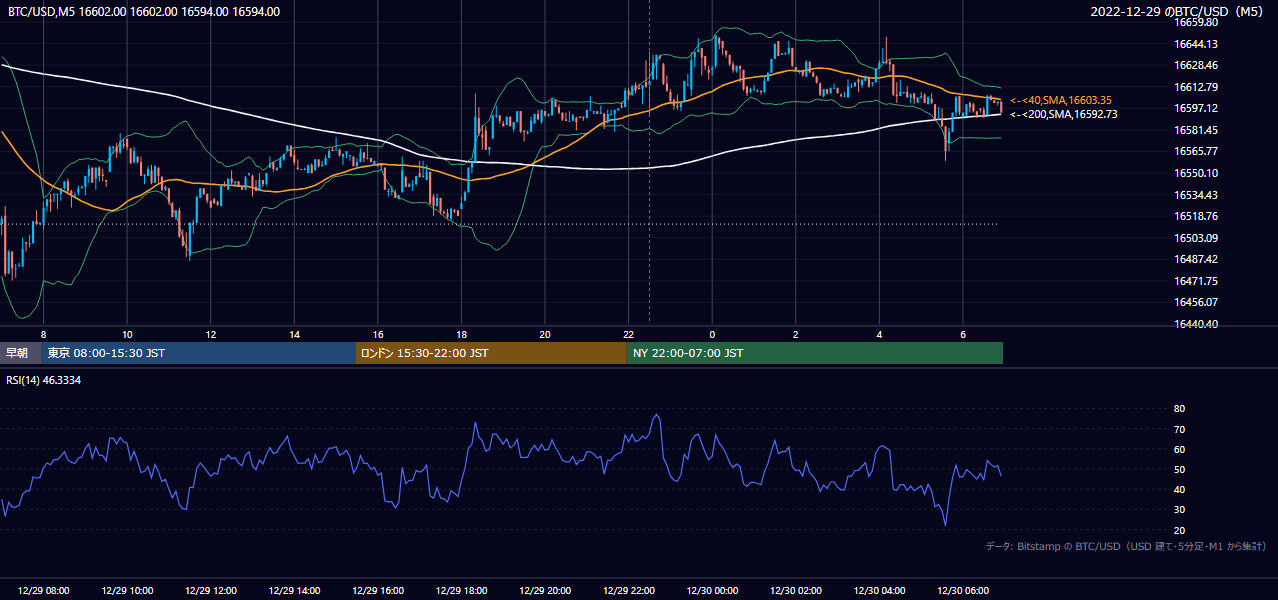Click RSI scale value 40

pyautogui.click(x=1179, y=489)
